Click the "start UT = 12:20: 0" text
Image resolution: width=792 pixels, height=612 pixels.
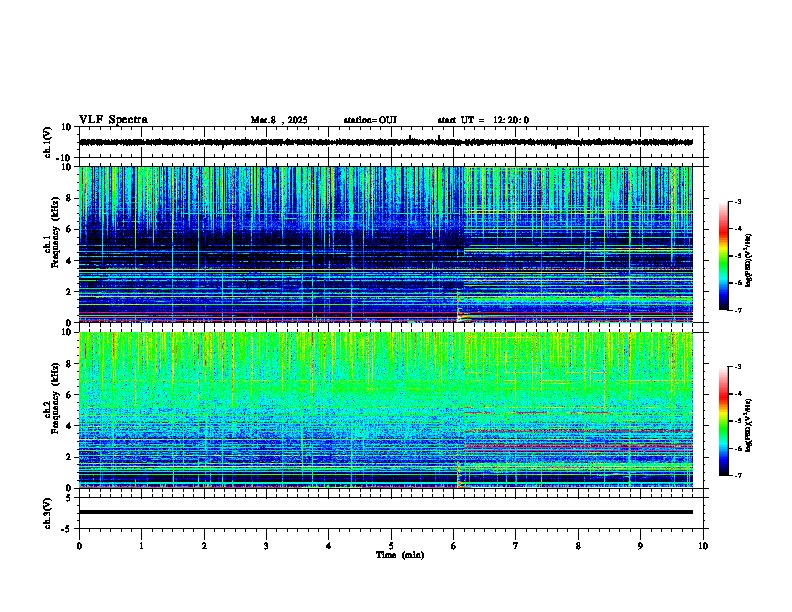click(483, 120)
